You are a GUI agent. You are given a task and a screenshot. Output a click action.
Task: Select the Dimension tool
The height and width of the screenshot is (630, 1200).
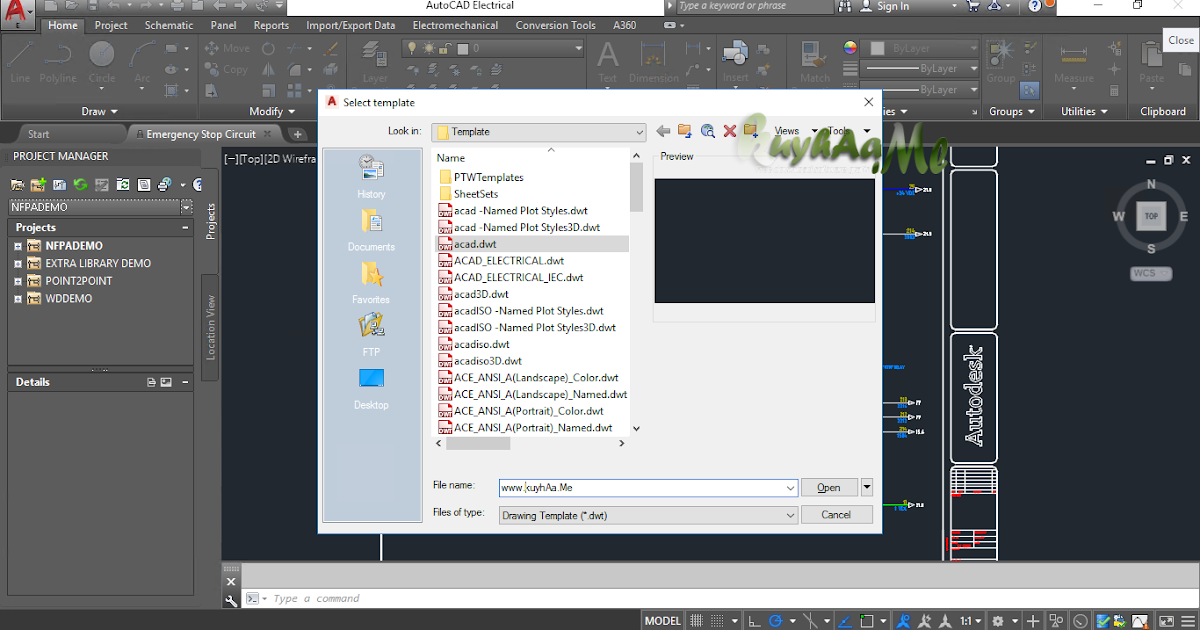[x=654, y=61]
